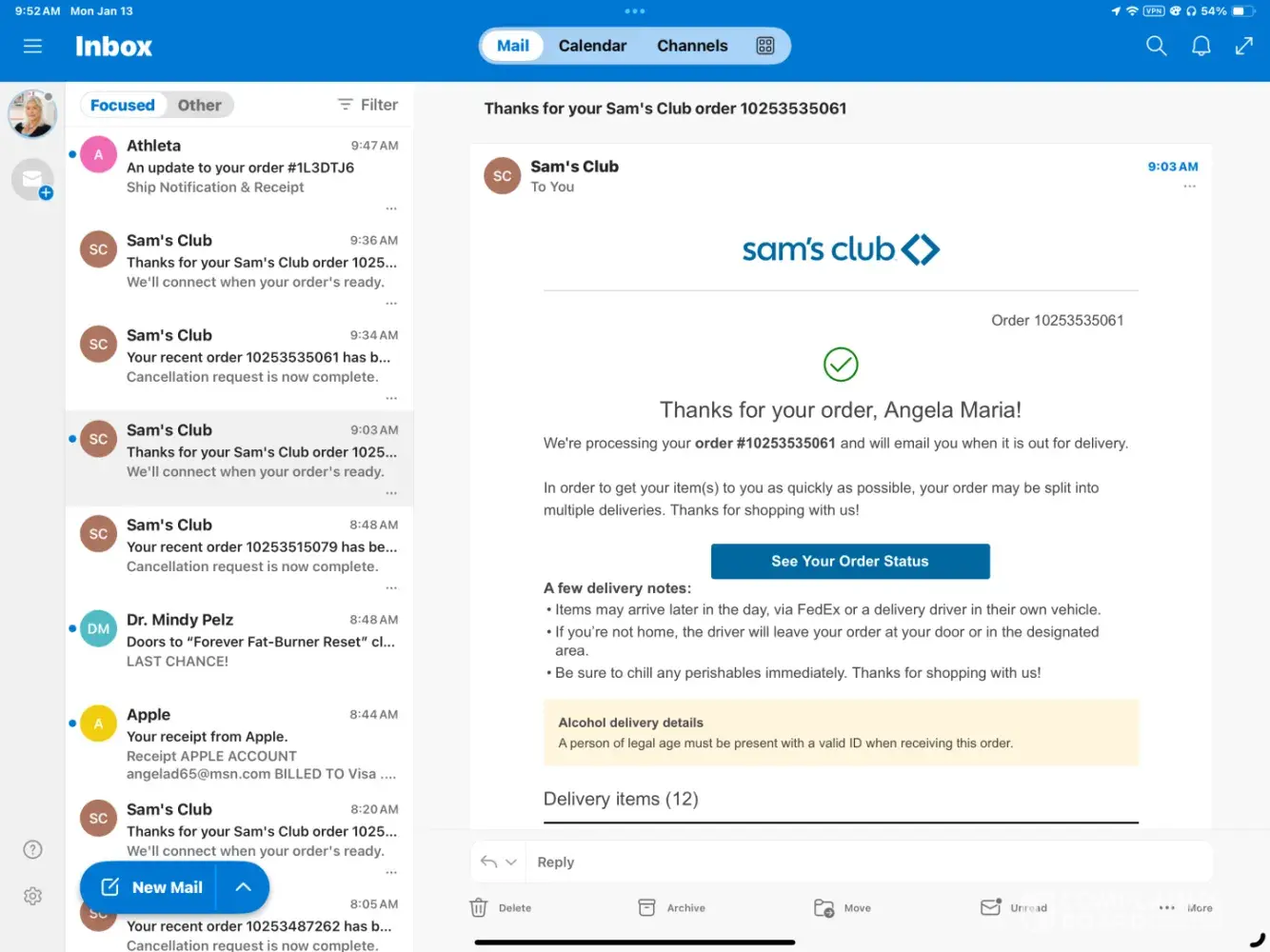The width and height of the screenshot is (1270, 952).
Task: Add a new mail account icon
Action: point(32,179)
